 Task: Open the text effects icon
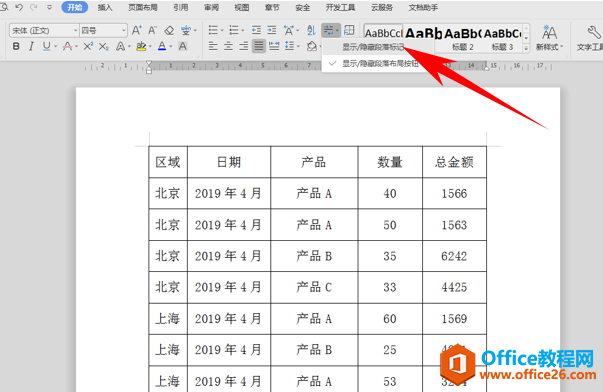120,47
